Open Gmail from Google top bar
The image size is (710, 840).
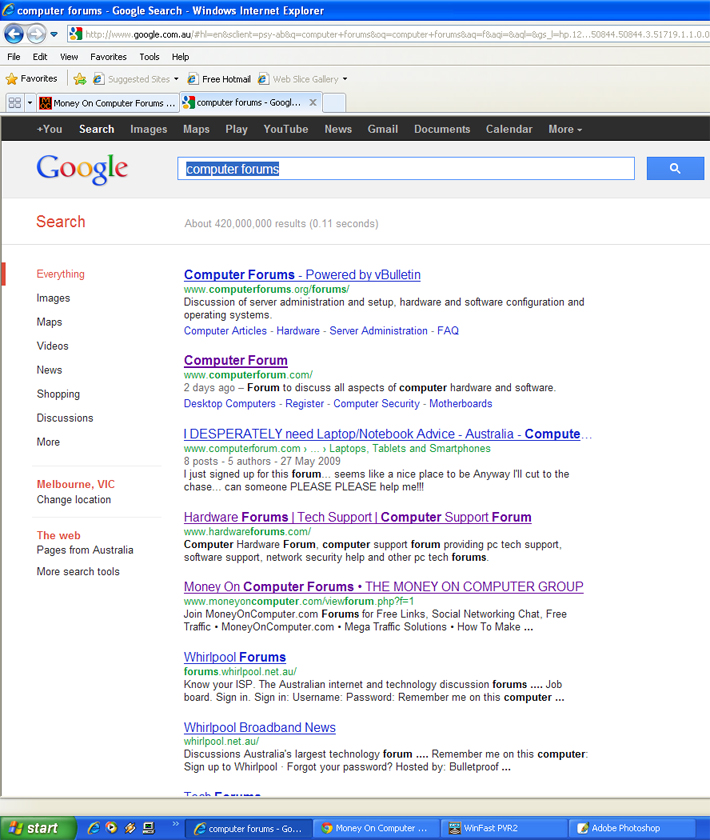point(383,129)
